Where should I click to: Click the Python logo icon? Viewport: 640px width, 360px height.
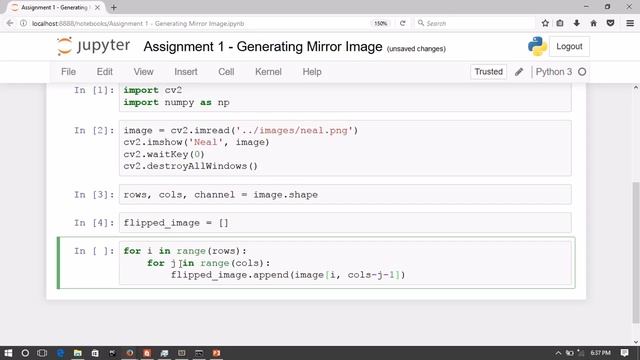(x=537, y=46)
